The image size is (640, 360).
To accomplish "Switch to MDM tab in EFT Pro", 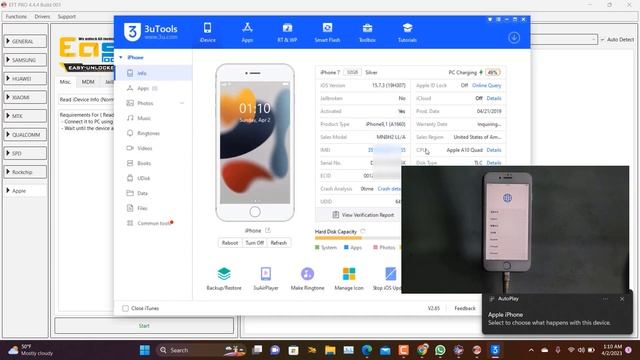I will pyautogui.click(x=88, y=82).
